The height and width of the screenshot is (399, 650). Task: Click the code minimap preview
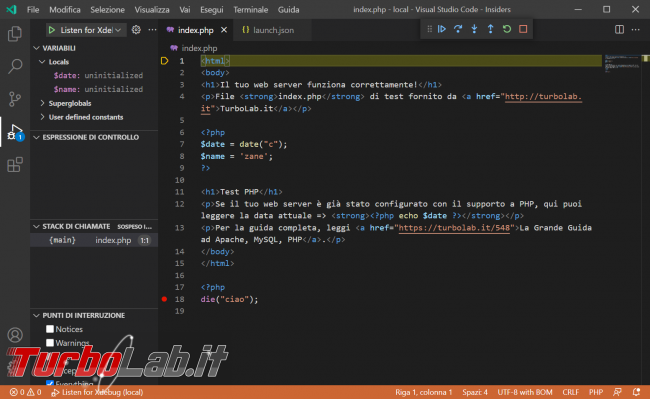pos(621,63)
